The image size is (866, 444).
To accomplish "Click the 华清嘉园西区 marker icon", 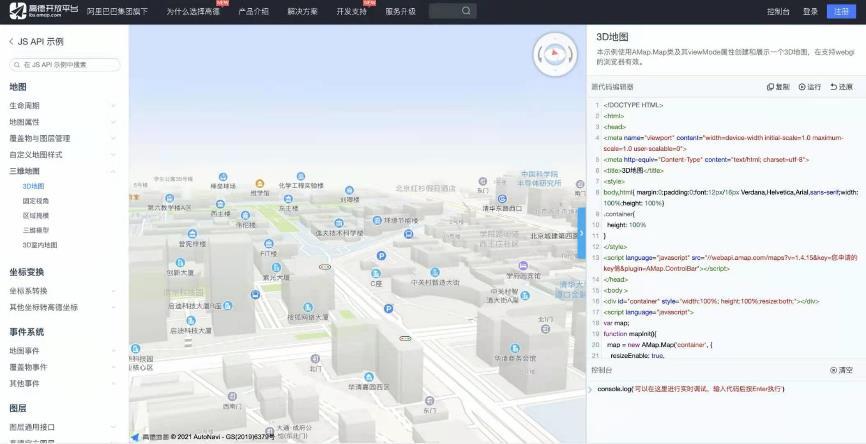I will tap(368, 377).
